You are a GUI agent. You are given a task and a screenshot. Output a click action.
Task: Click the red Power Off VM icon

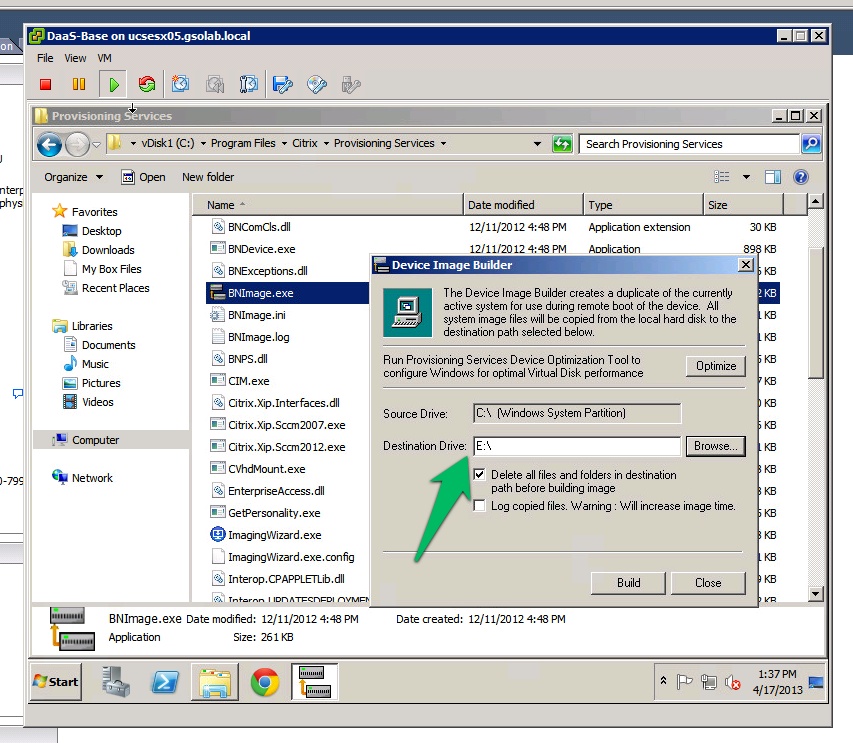[46, 84]
